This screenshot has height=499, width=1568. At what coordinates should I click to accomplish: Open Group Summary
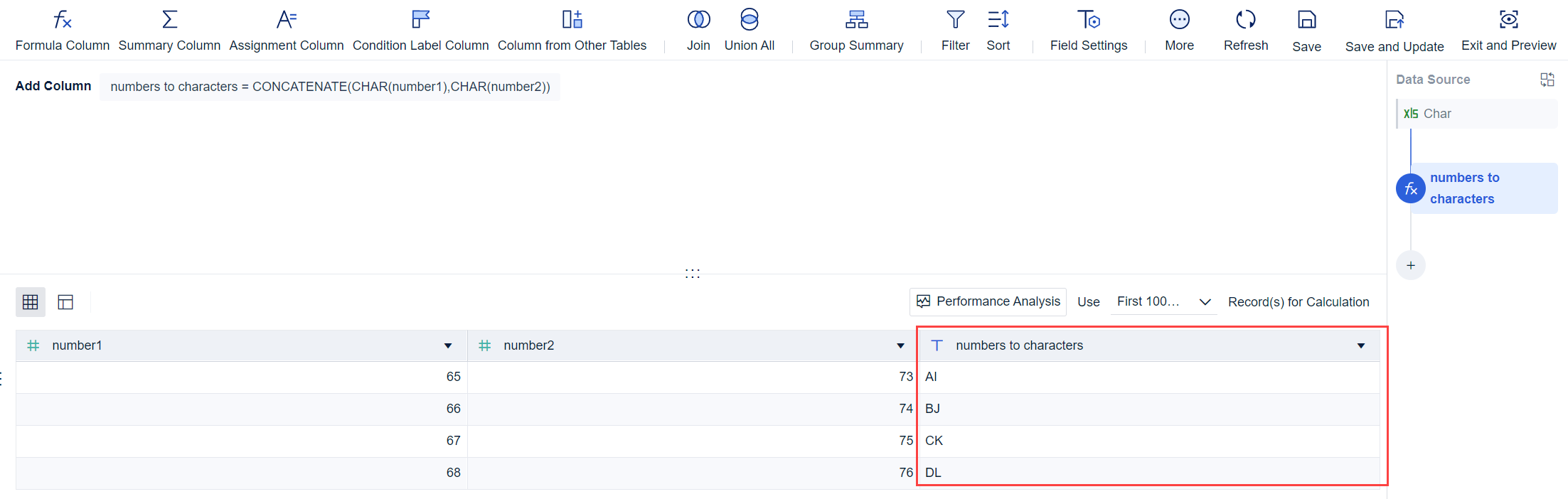(856, 31)
